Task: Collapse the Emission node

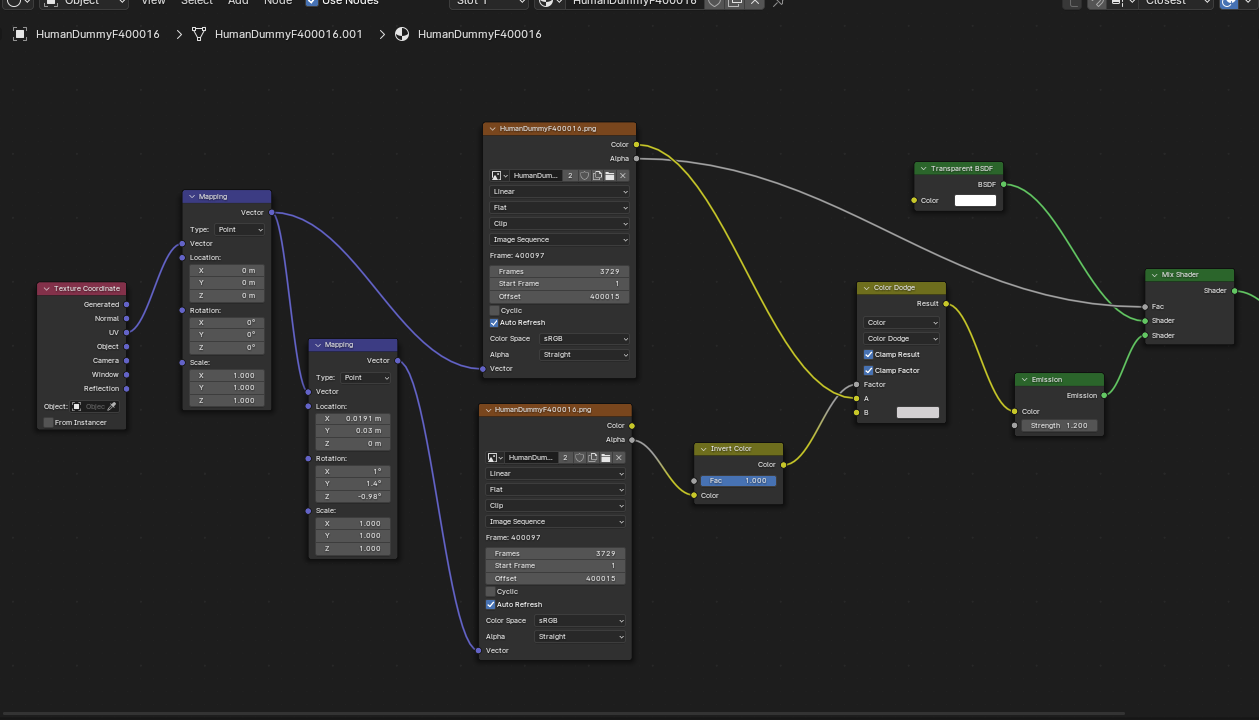Action: click(x=1023, y=379)
